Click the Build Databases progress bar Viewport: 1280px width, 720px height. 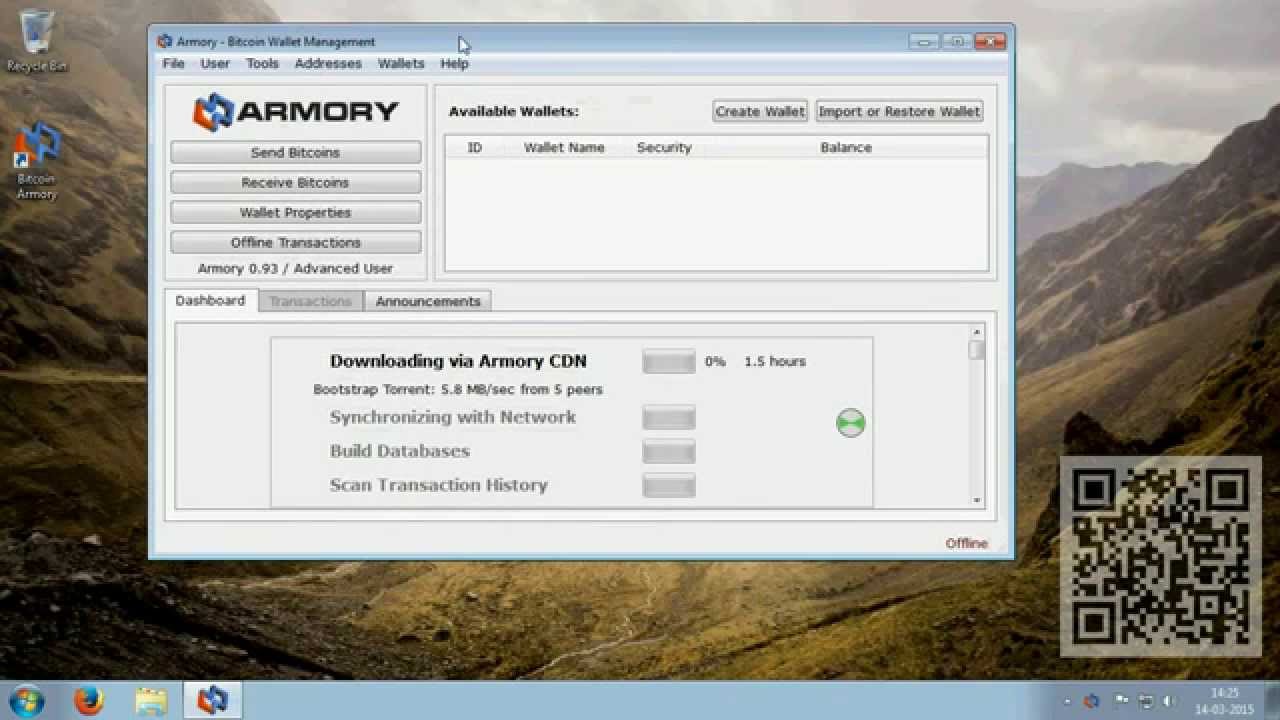click(x=669, y=452)
